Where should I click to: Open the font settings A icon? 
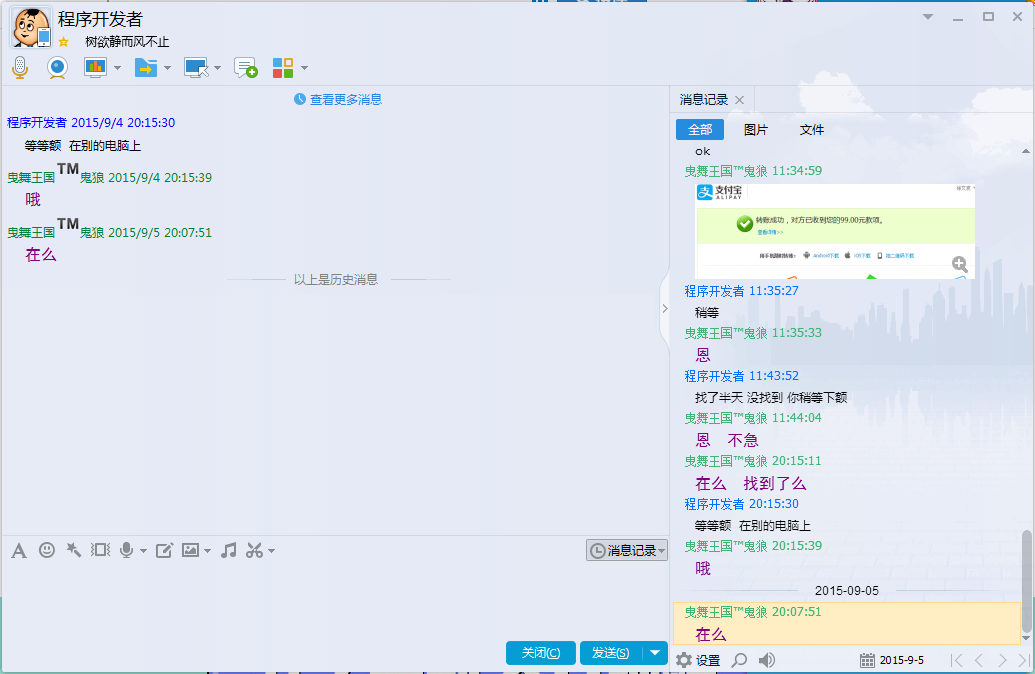[x=19, y=551]
